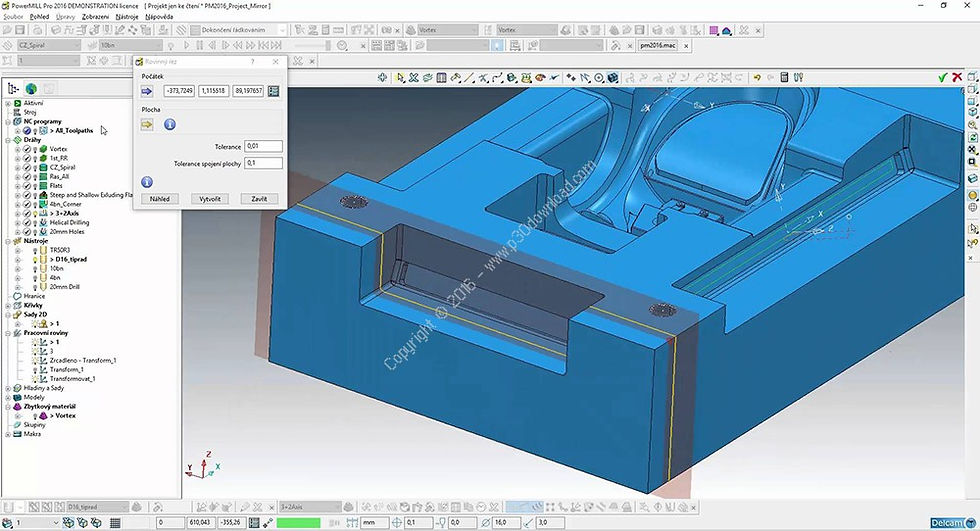Click the Tolerance spojení plochy input field
980x531 pixels.
pos(263,163)
